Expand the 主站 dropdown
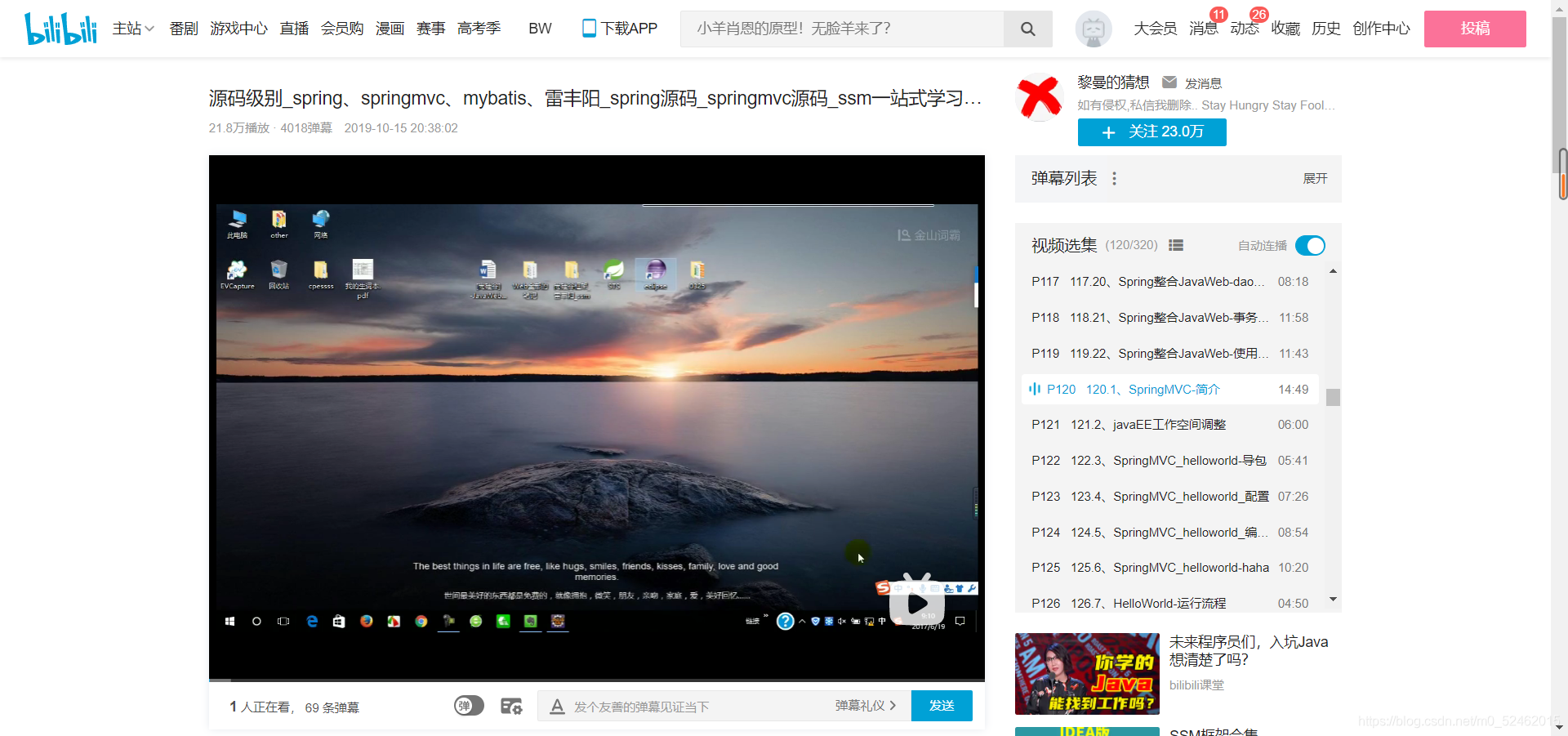This screenshot has height=736, width=1568. (133, 29)
